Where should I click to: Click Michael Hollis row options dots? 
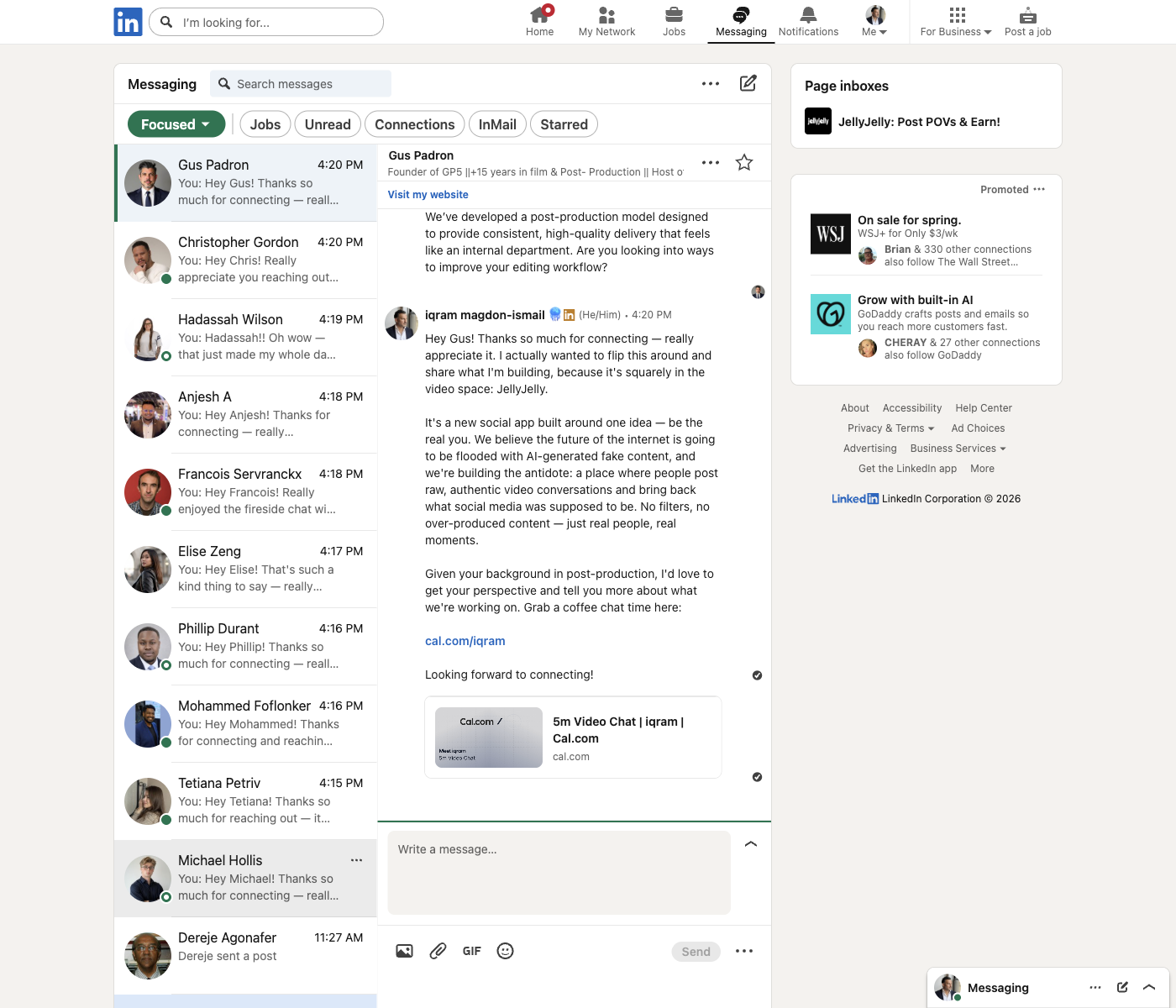tap(356, 860)
